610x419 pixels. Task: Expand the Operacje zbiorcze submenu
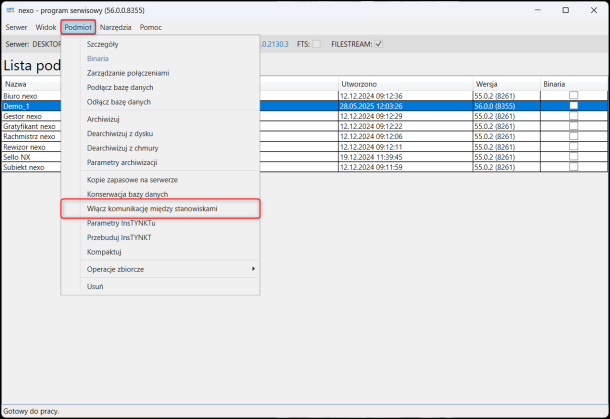(x=160, y=269)
